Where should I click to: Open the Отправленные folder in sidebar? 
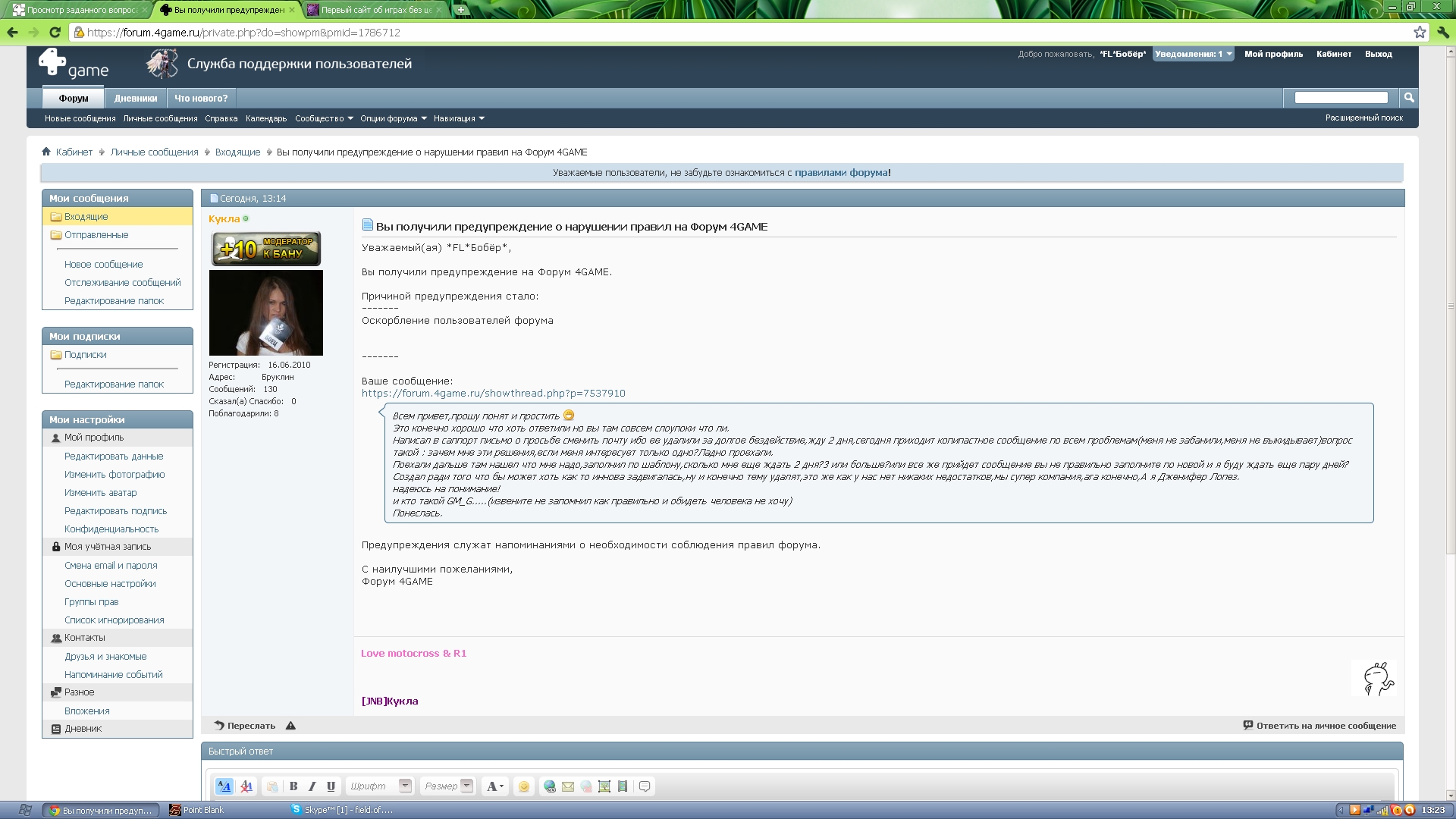(96, 235)
